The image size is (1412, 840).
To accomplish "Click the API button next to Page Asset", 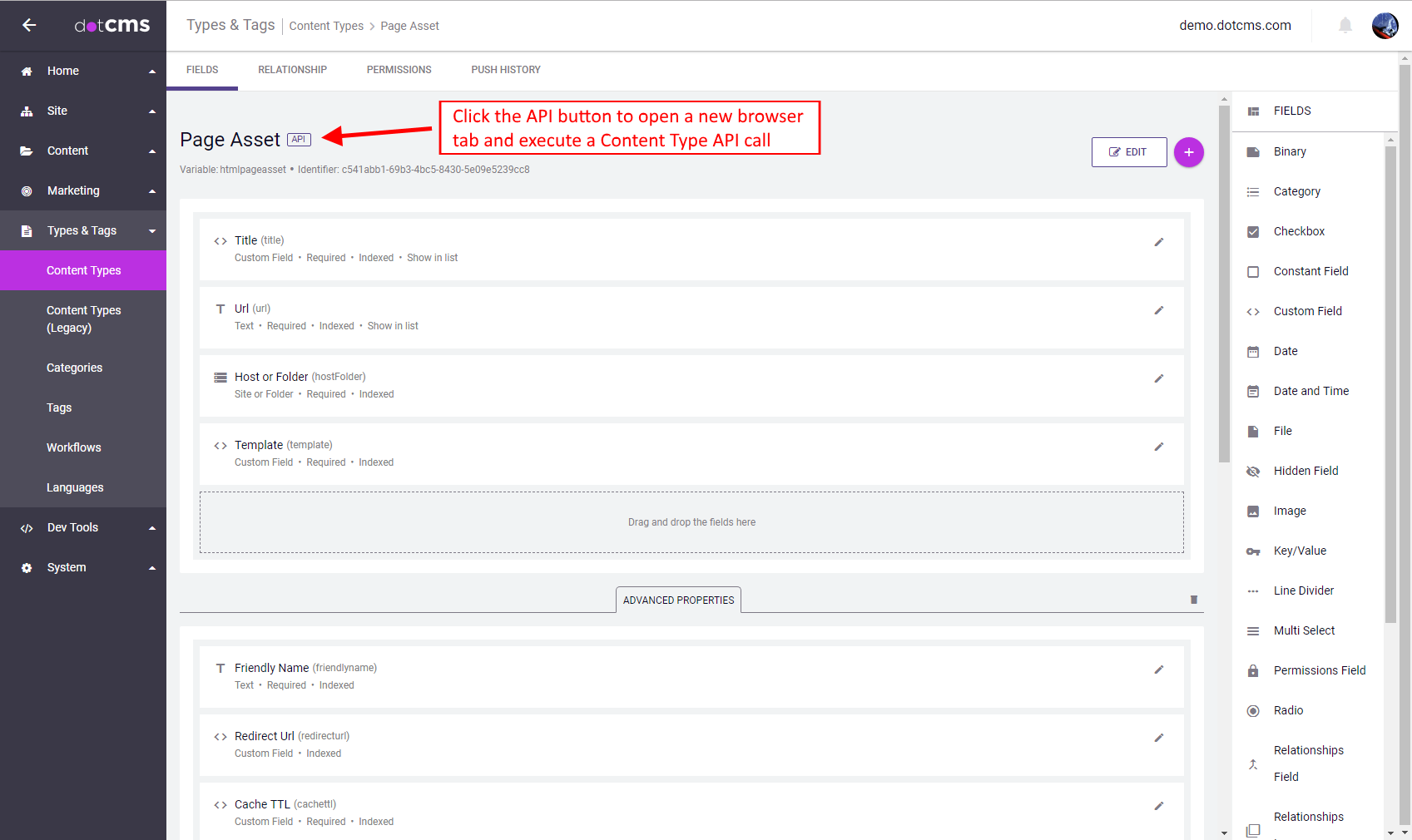I will coord(298,139).
